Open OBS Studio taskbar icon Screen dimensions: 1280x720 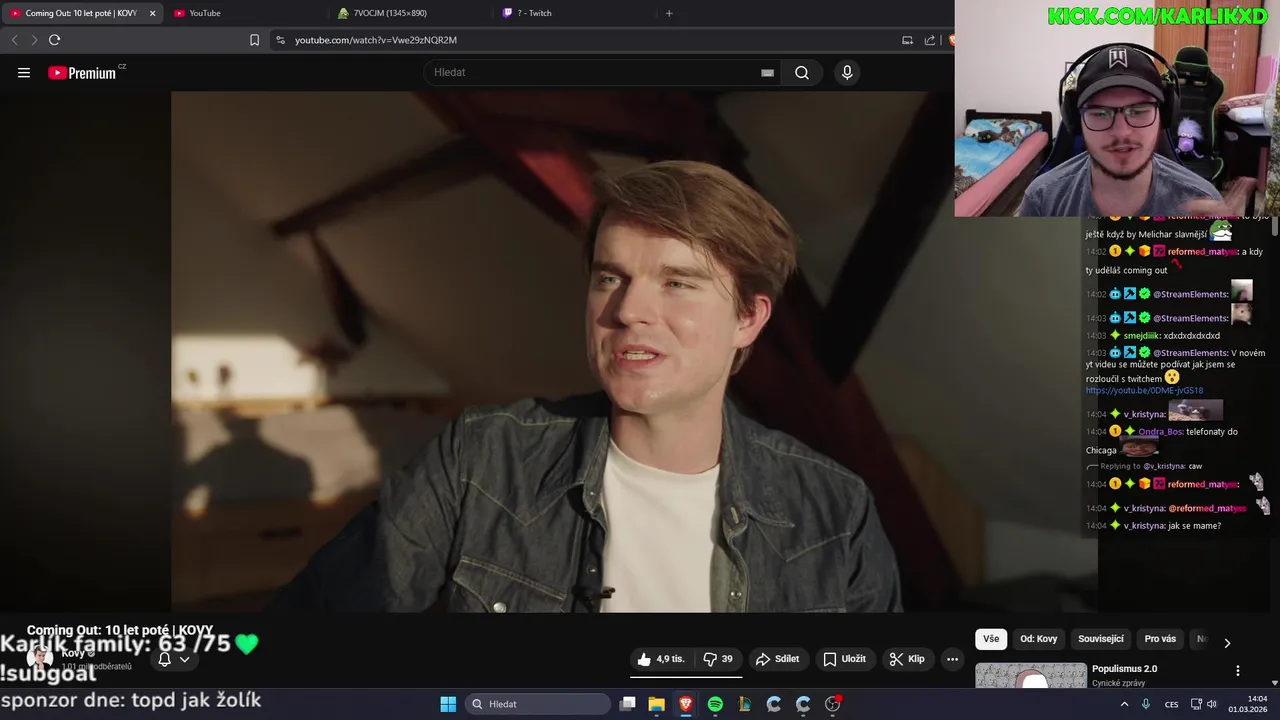tap(833, 704)
